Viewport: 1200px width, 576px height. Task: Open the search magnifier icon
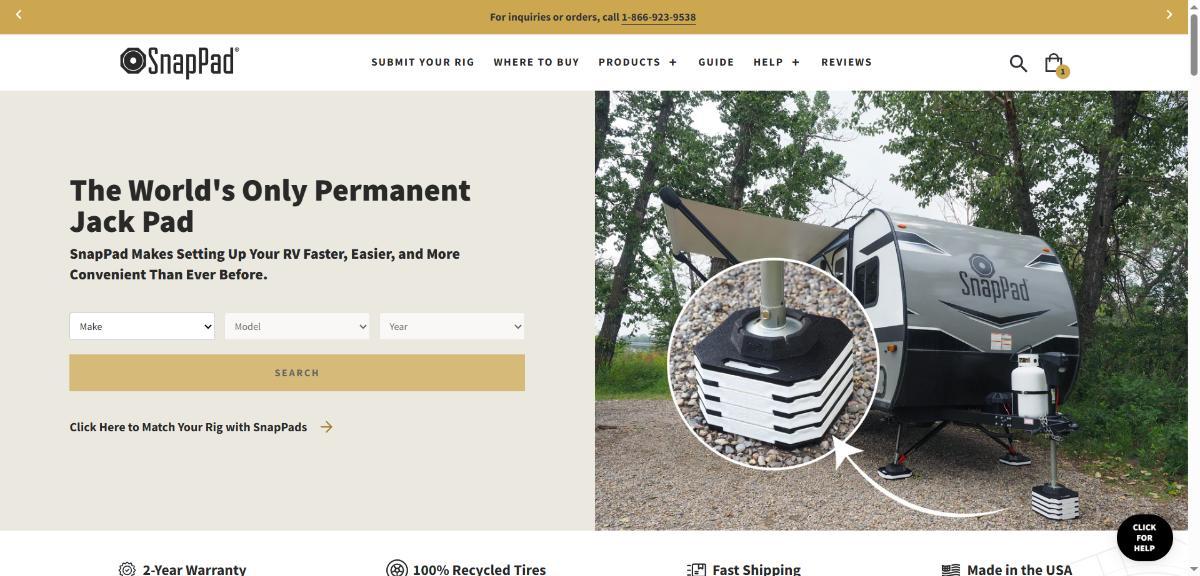[1018, 63]
